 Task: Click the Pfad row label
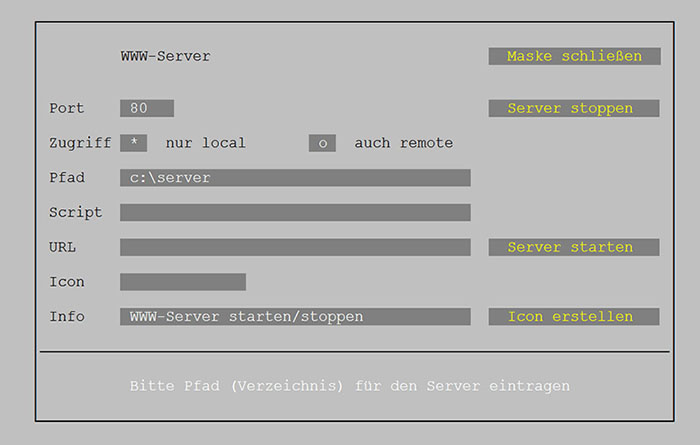tap(67, 178)
